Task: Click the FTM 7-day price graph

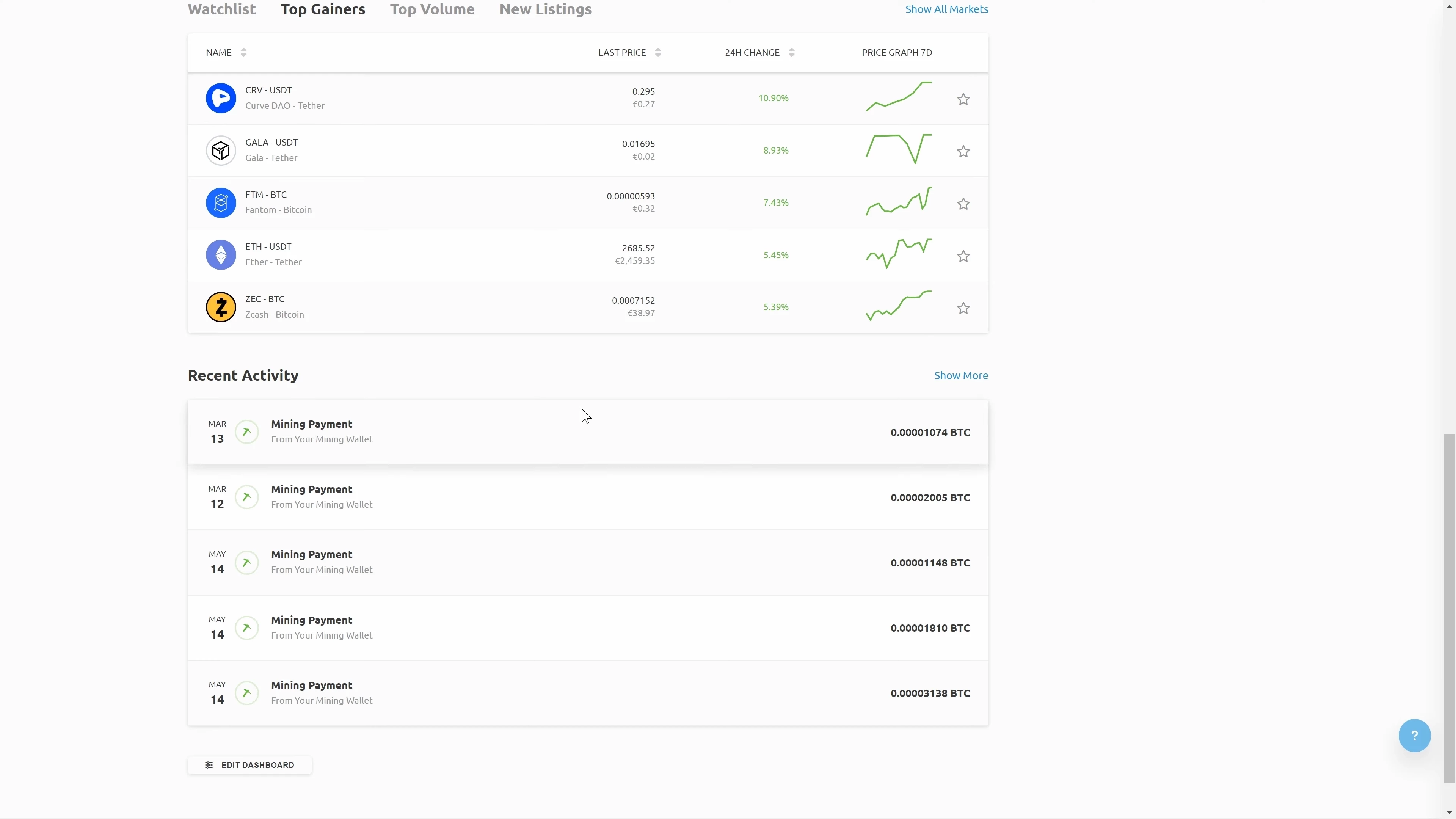Action: 899,201
